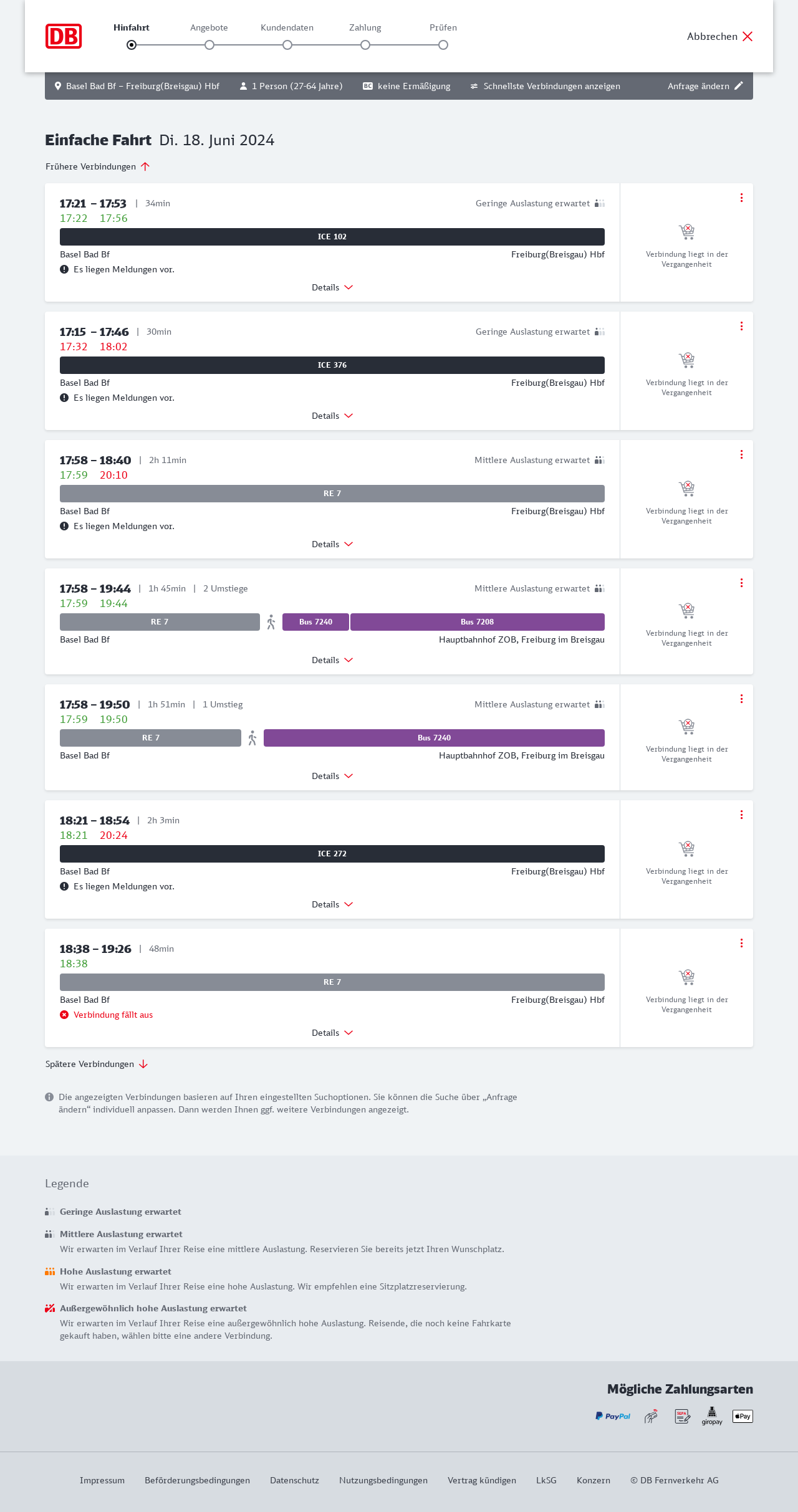Screen dimensions: 798x1512
Task: Expand Details for 17:58–19:44 bus connection
Action: tap(332, 660)
